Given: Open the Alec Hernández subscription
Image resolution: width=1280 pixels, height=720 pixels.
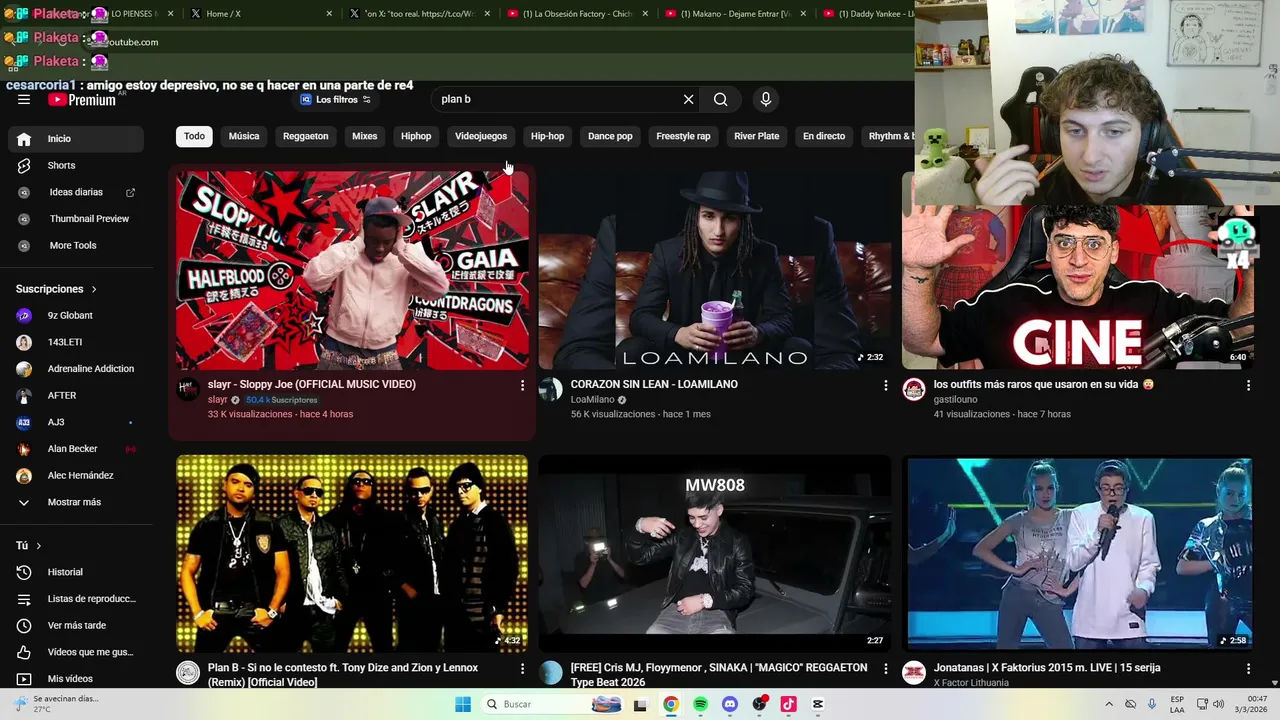Looking at the screenshot, I should (76, 475).
